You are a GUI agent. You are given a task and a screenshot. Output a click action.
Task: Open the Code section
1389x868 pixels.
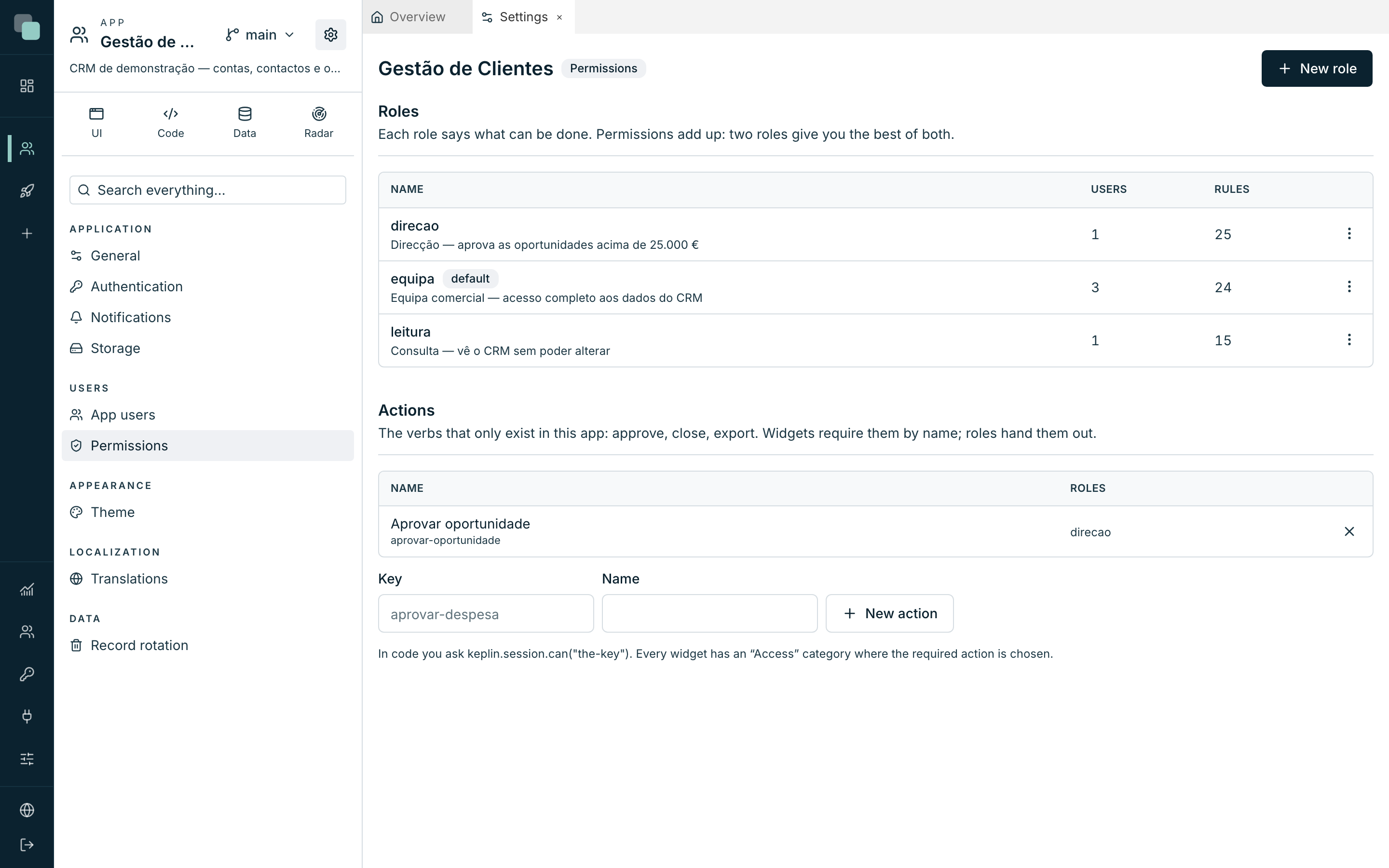[x=170, y=122]
